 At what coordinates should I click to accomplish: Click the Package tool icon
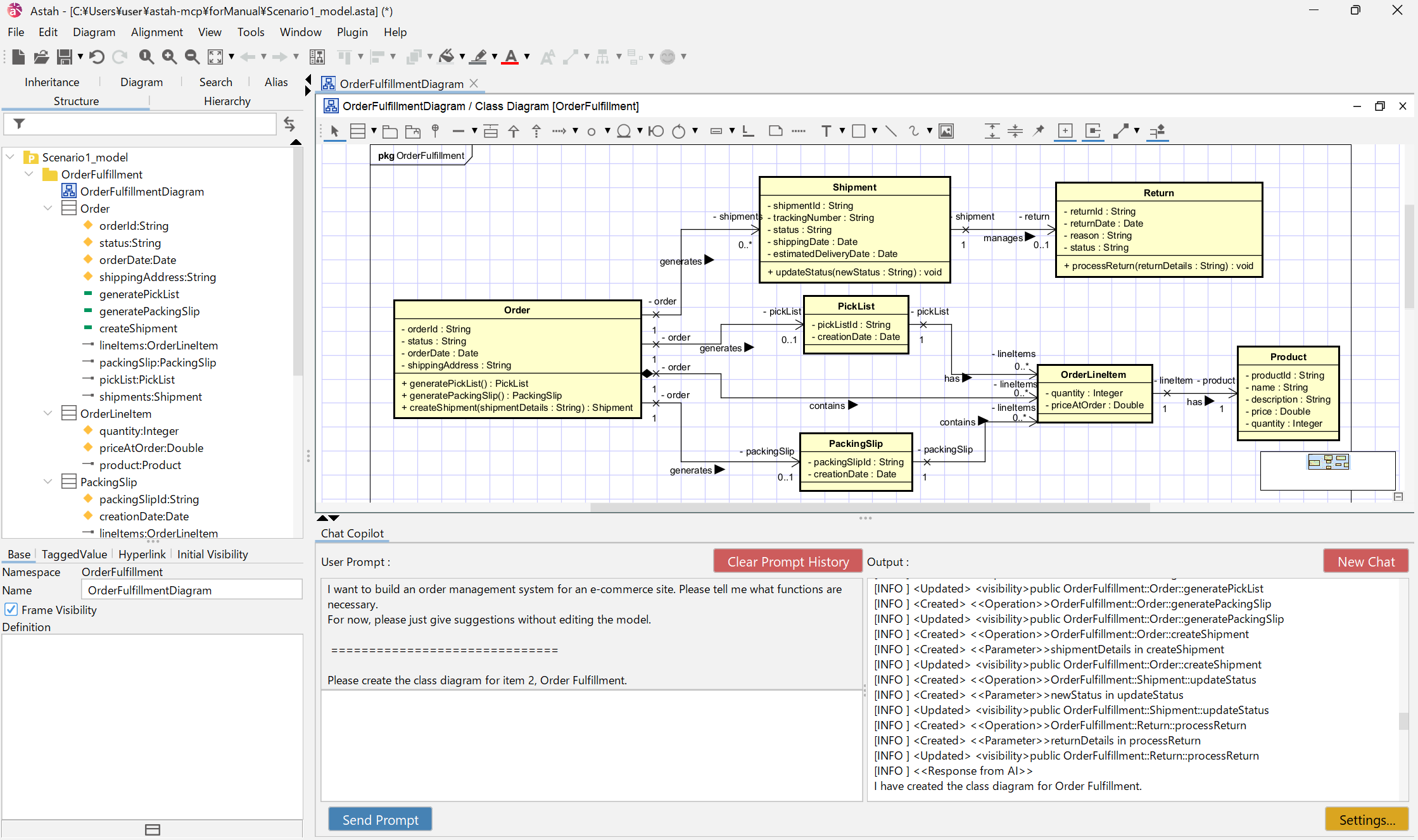point(390,131)
